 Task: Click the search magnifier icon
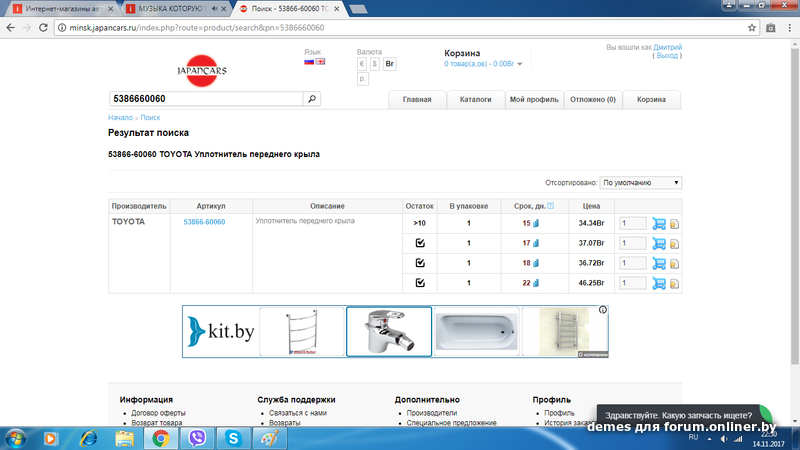(x=312, y=99)
